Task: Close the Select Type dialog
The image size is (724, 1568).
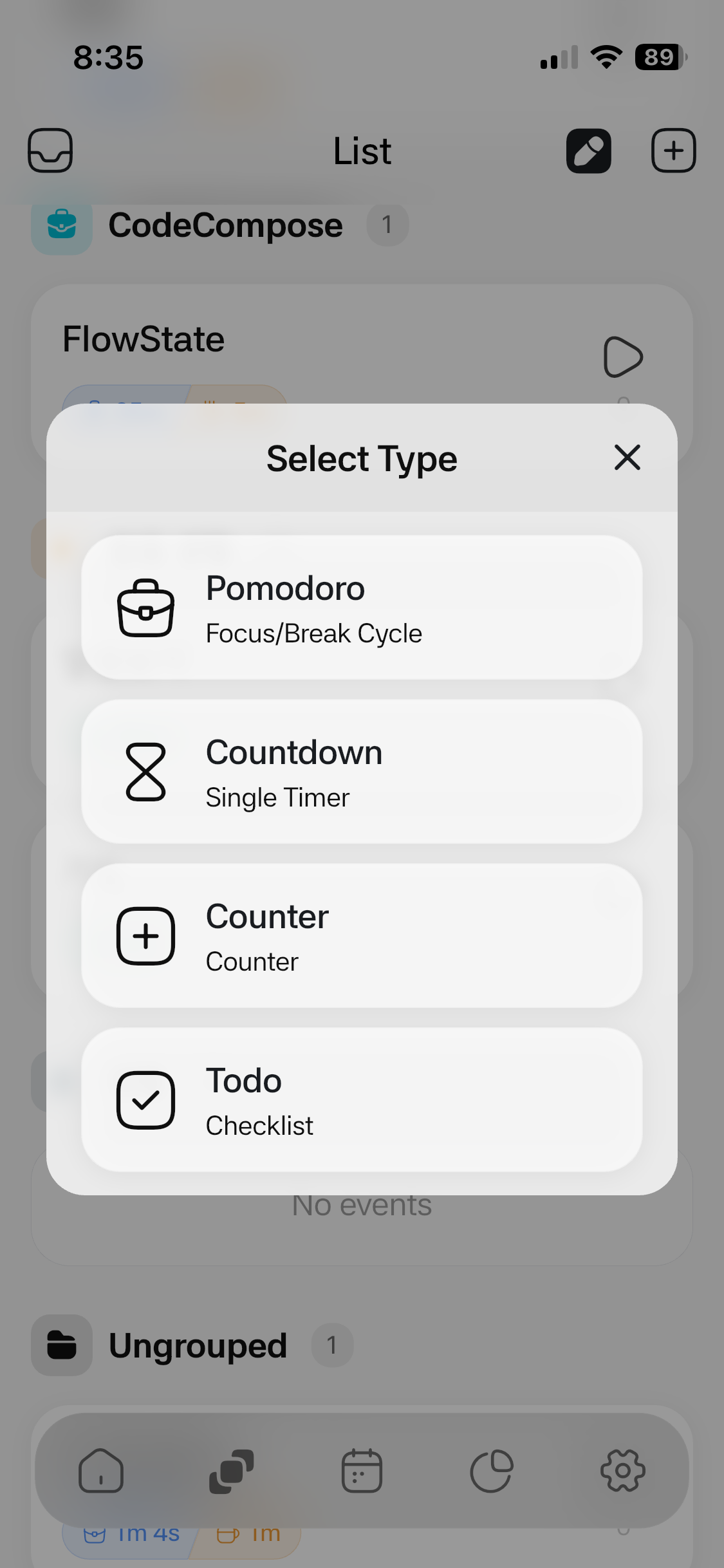Action: (x=627, y=458)
